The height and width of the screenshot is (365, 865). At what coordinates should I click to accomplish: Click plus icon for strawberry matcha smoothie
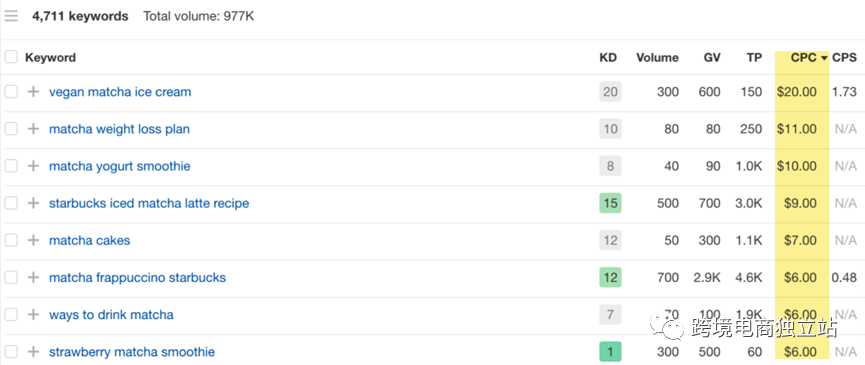coord(34,352)
